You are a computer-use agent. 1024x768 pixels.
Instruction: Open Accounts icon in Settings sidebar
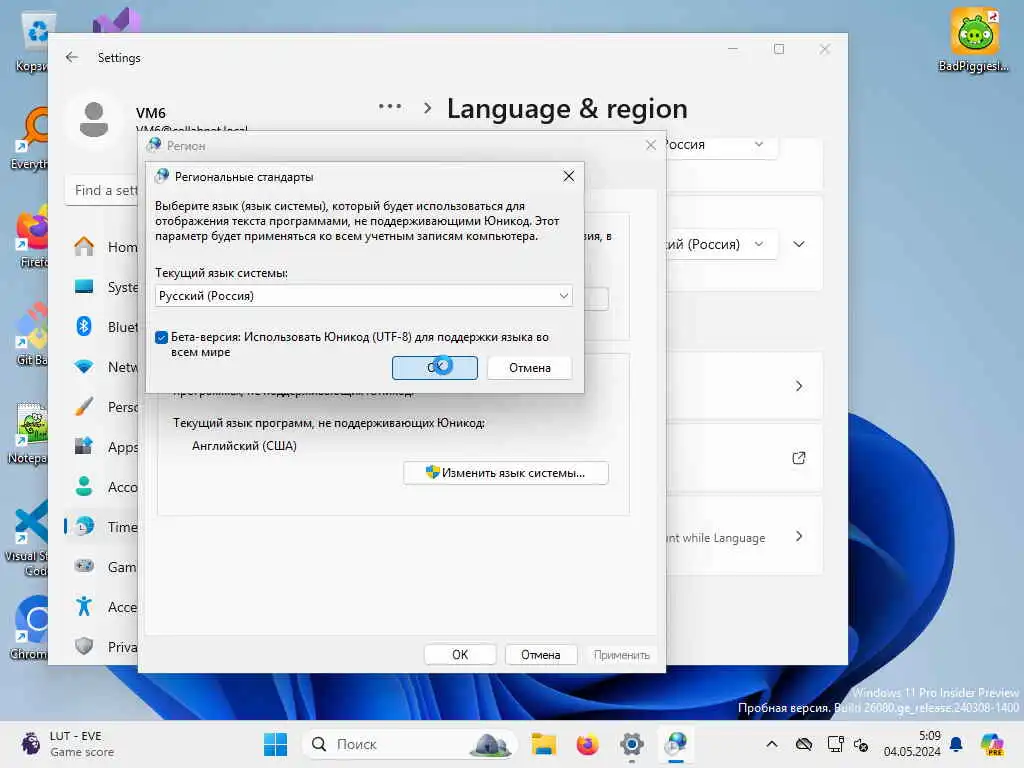click(84, 487)
